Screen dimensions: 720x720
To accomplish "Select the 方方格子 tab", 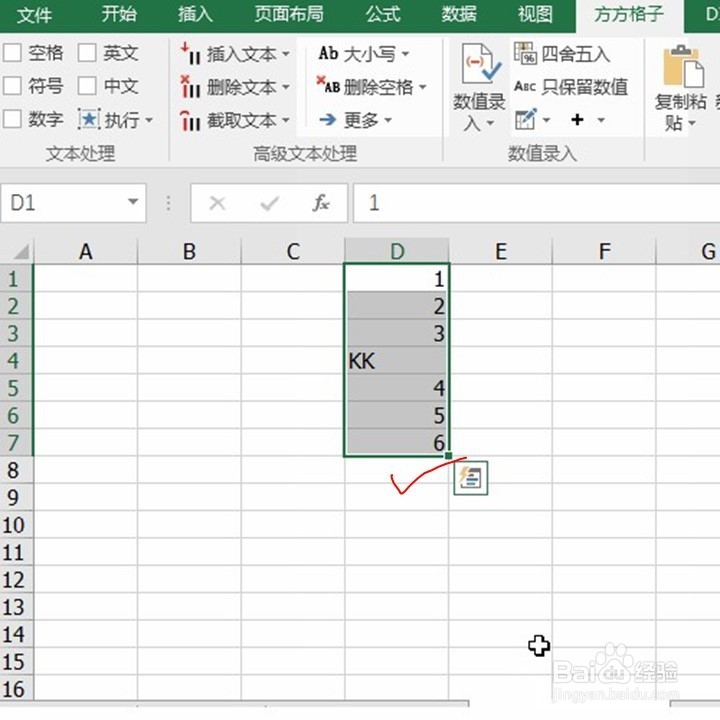I will tap(629, 14).
